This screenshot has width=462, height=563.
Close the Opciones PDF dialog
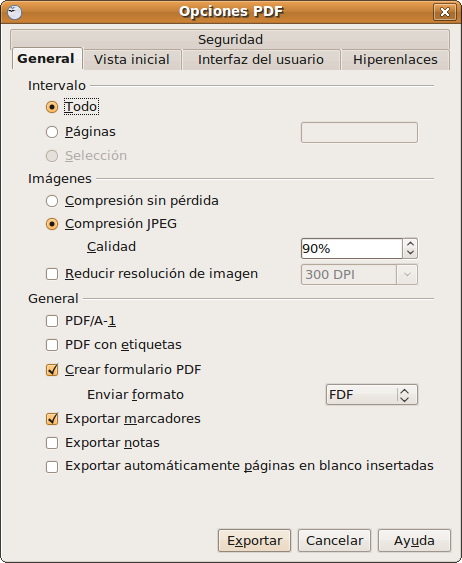tap(444, 12)
